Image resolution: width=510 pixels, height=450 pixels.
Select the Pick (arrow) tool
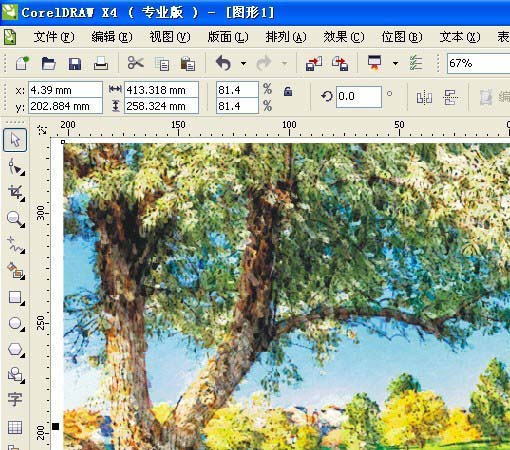15,140
